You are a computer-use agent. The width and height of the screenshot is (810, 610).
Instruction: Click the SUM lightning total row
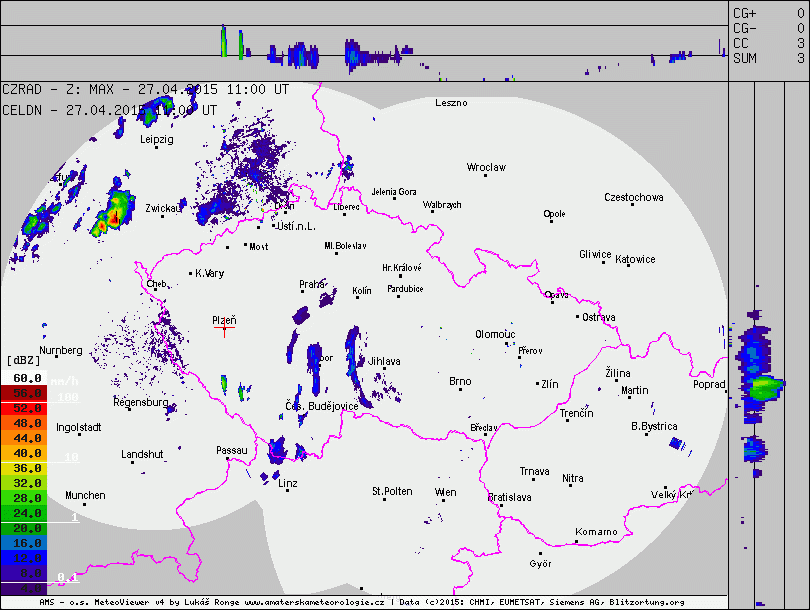745,59
